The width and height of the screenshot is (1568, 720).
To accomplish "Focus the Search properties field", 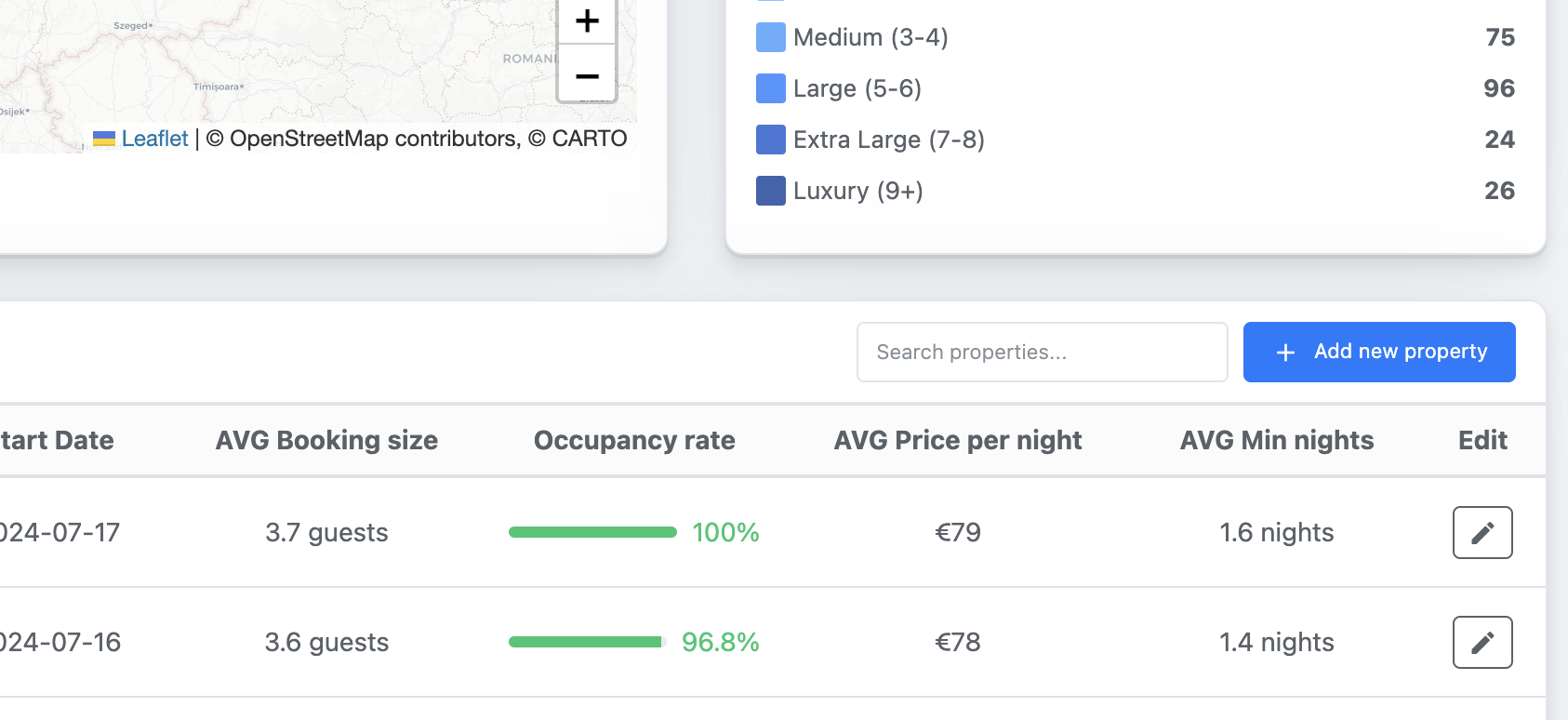I will 1042,352.
